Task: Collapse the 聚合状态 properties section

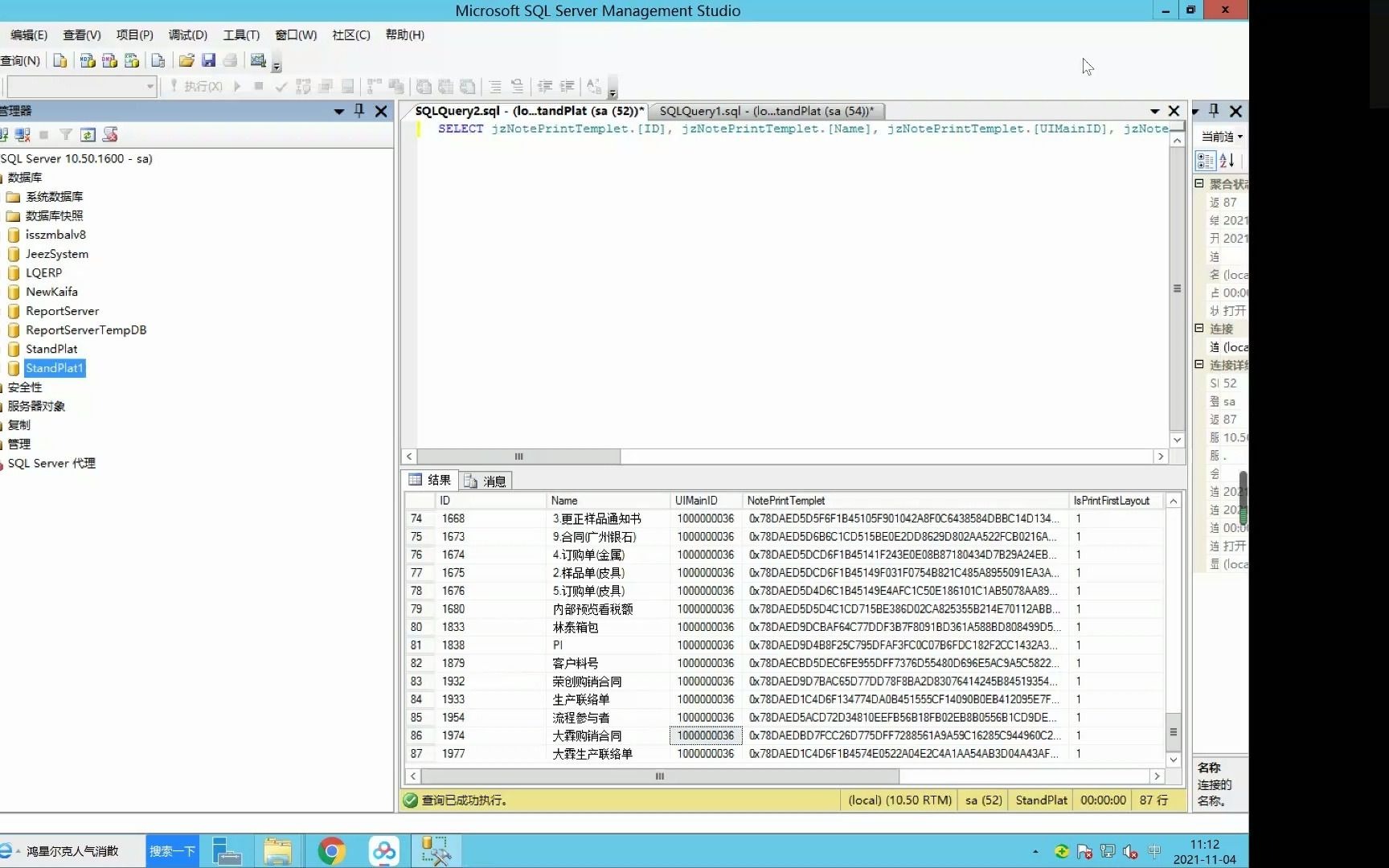Action: (1199, 183)
